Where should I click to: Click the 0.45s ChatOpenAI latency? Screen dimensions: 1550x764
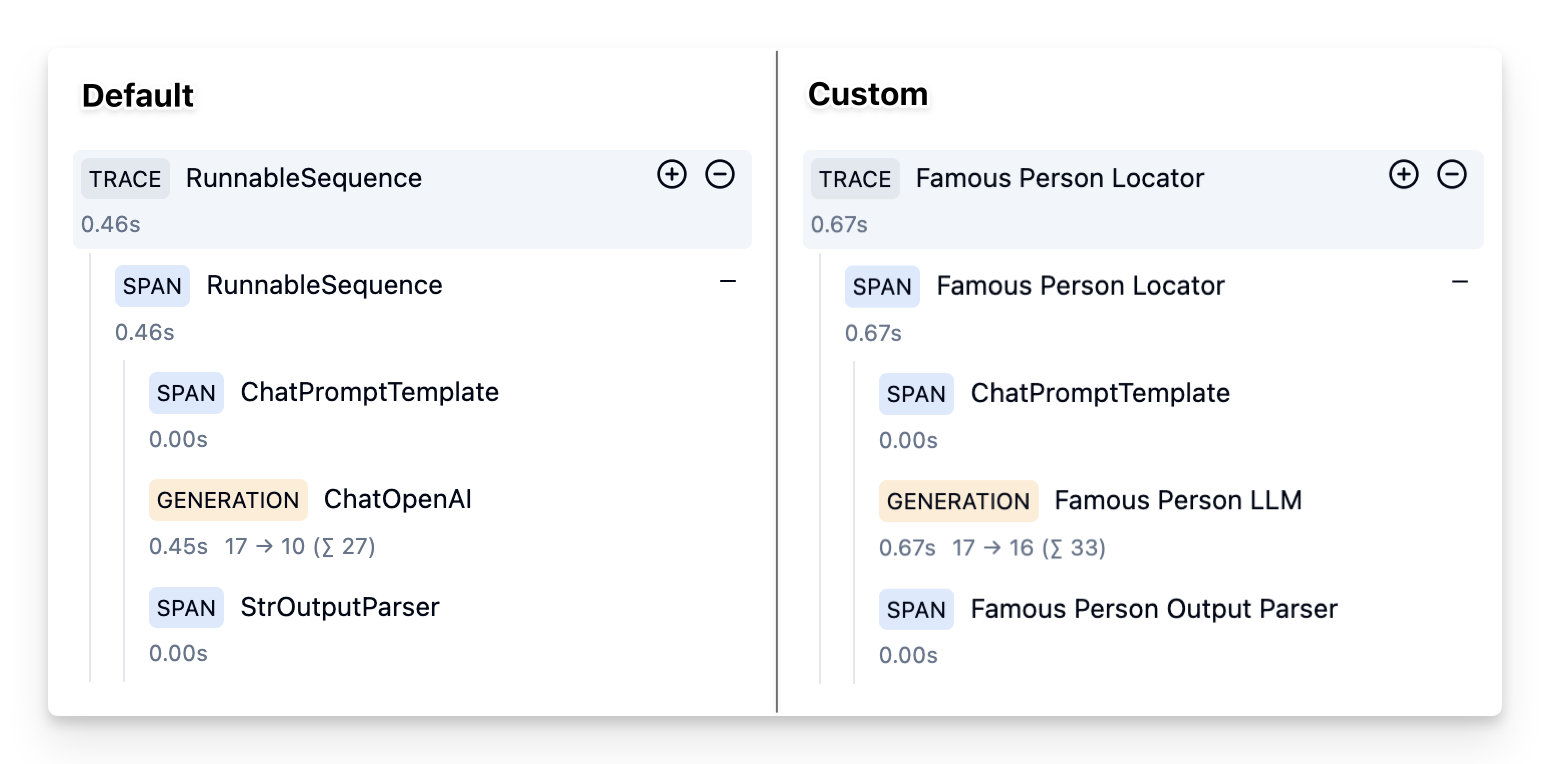click(x=178, y=547)
